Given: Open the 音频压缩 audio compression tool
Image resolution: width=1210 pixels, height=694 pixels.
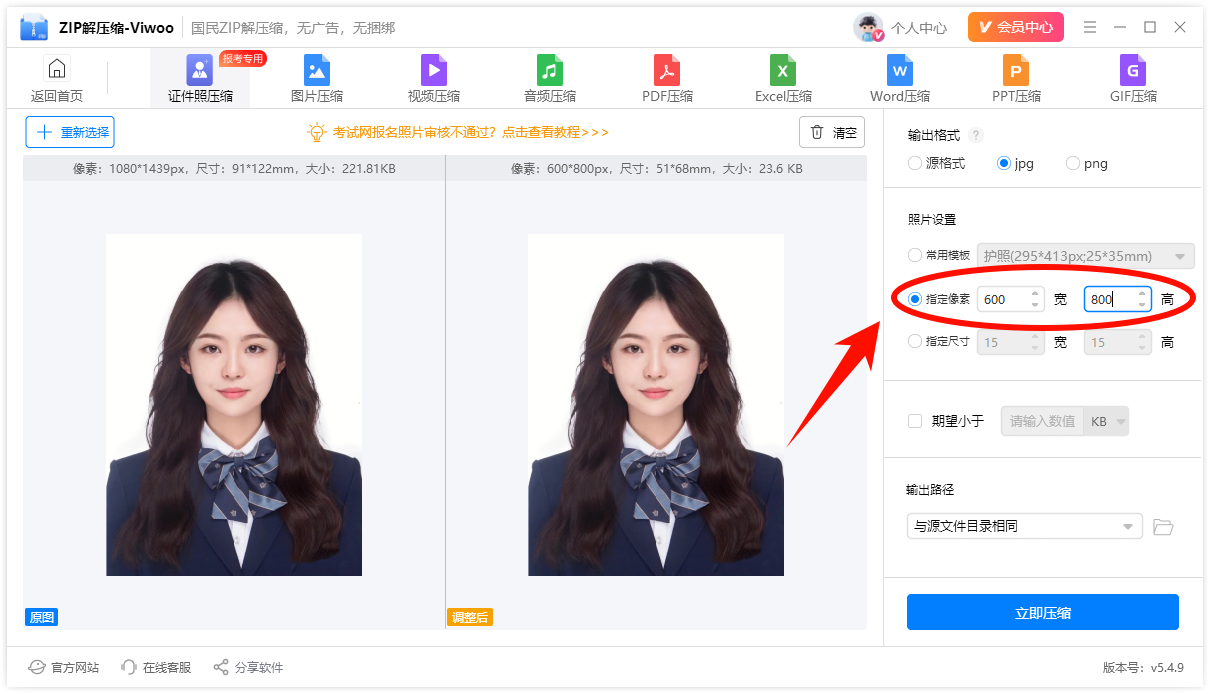Looking at the screenshot, I should click(550, 79).
